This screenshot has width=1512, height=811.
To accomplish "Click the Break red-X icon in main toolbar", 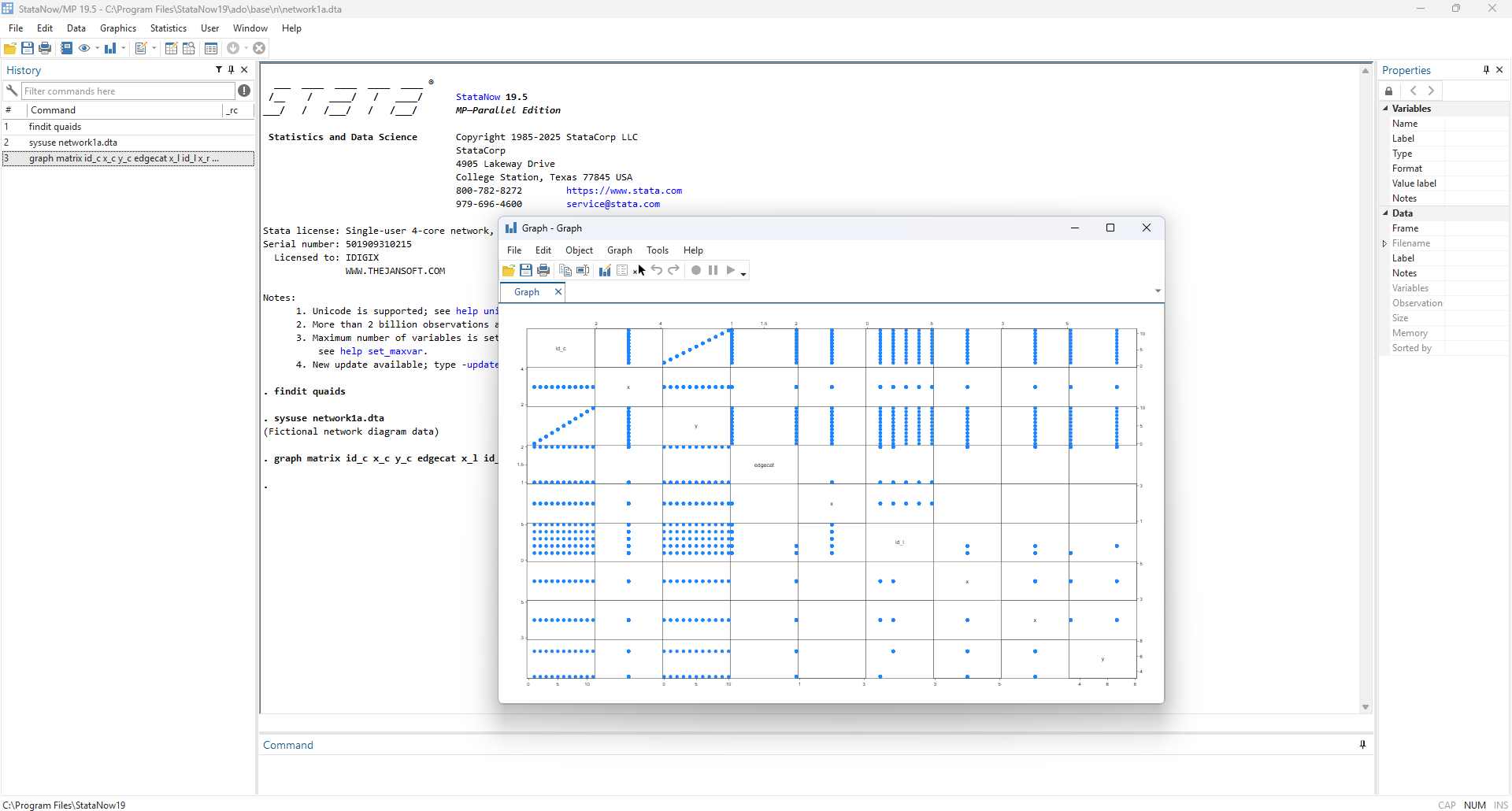I will (259, 49).
